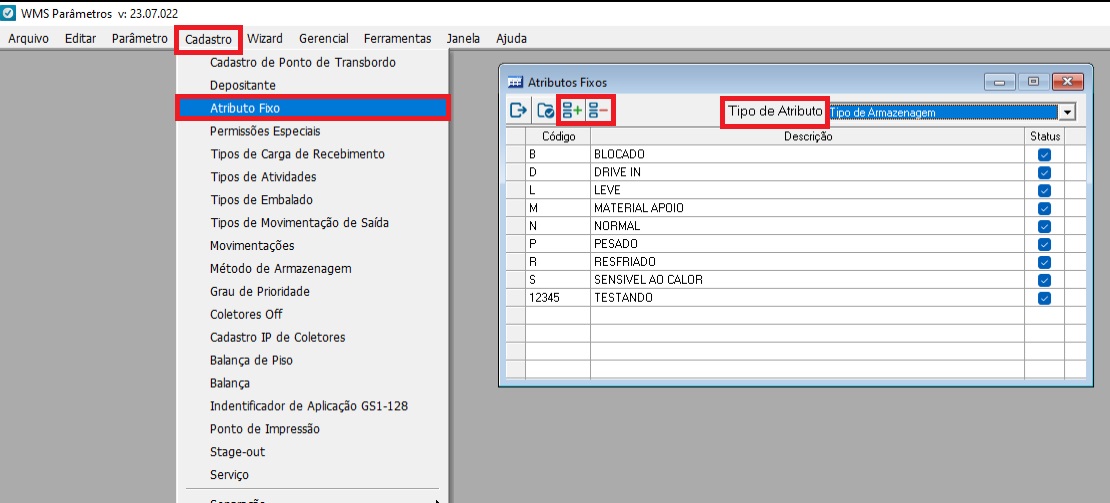Image resolution: width=1110 pixels, height=503 pixels.
Task: Uncheck the Status box for TESTANDO
Action: pos(1044,298)
